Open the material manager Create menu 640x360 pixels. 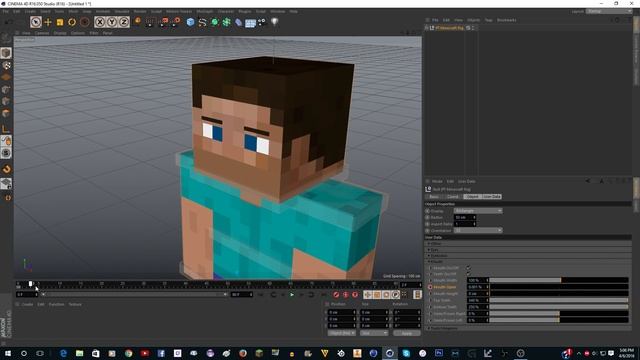(x=27, y=304)
